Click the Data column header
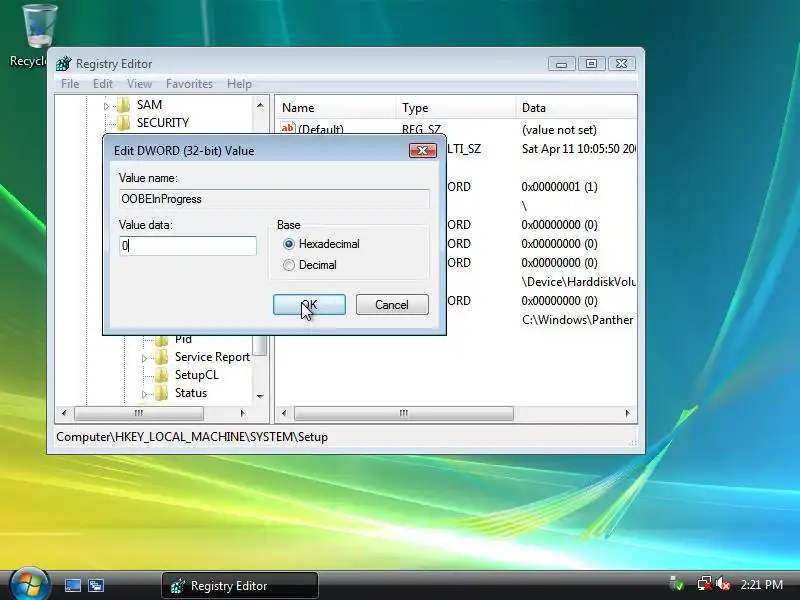 pos(577,108)
